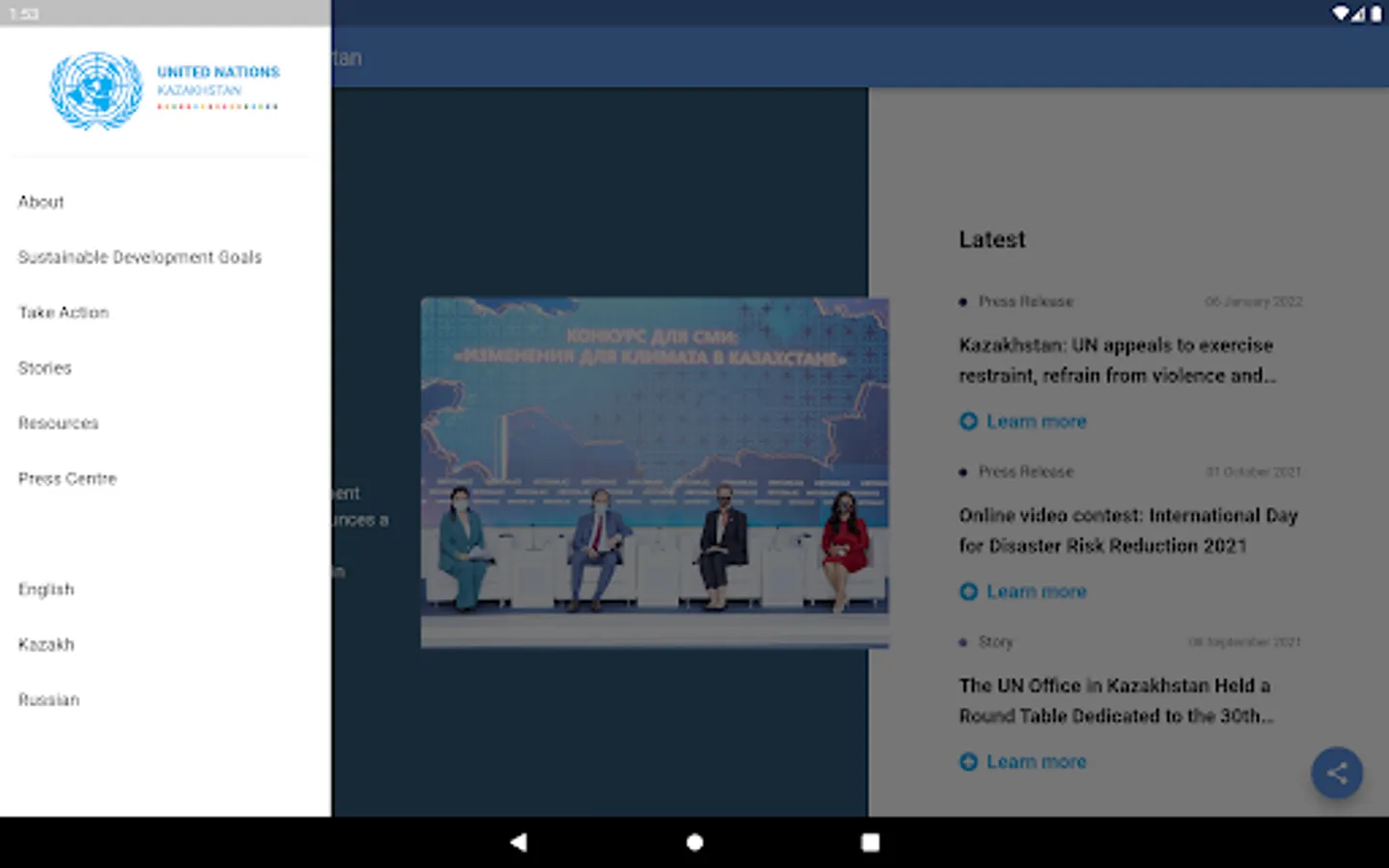The width and height of the screenshot is (1389, 868).
Task: Tap the blue share floating button
Action: pyautogui.click(x=1337, y=773)
